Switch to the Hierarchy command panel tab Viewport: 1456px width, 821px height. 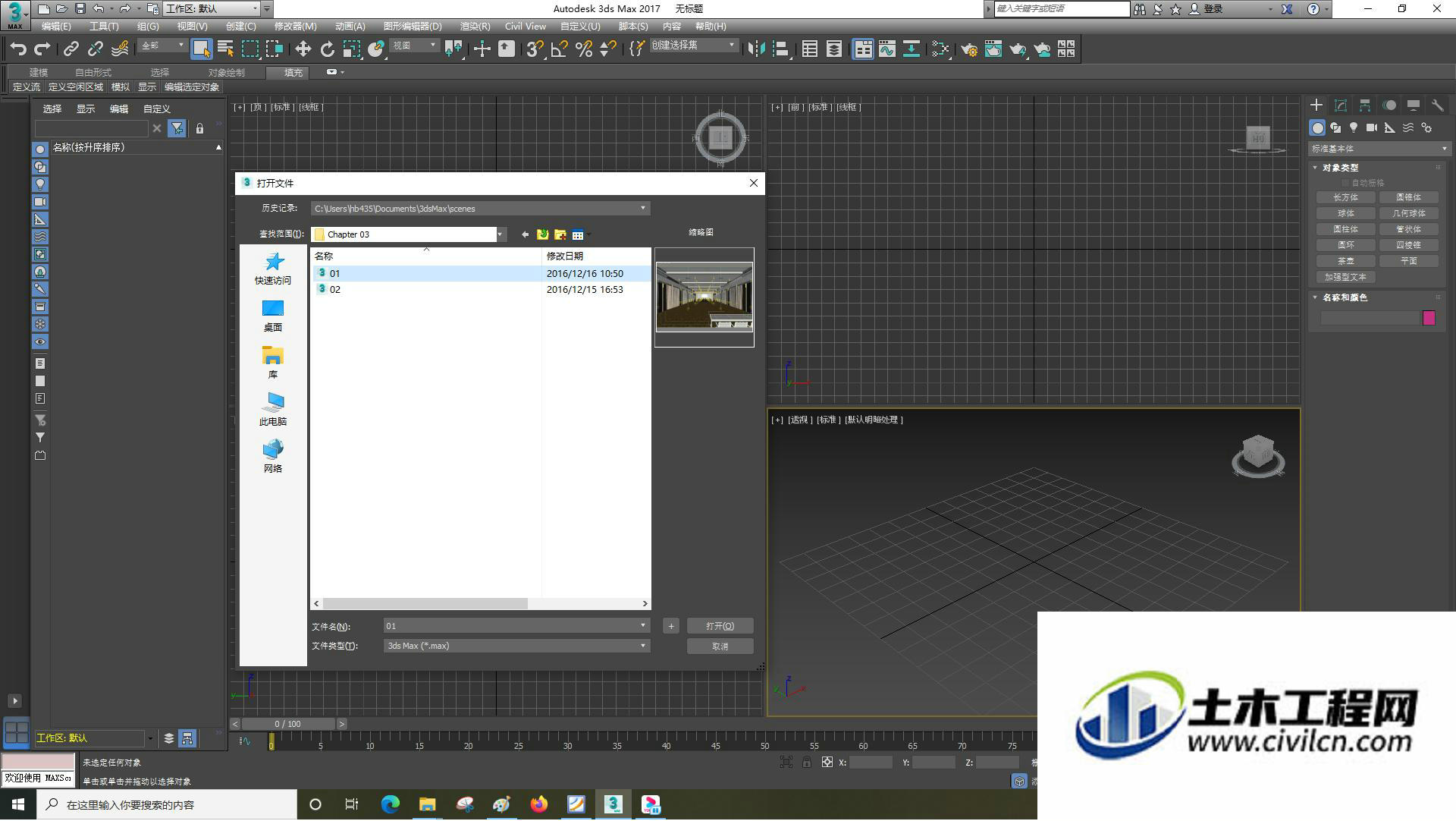pos(1365,105)
